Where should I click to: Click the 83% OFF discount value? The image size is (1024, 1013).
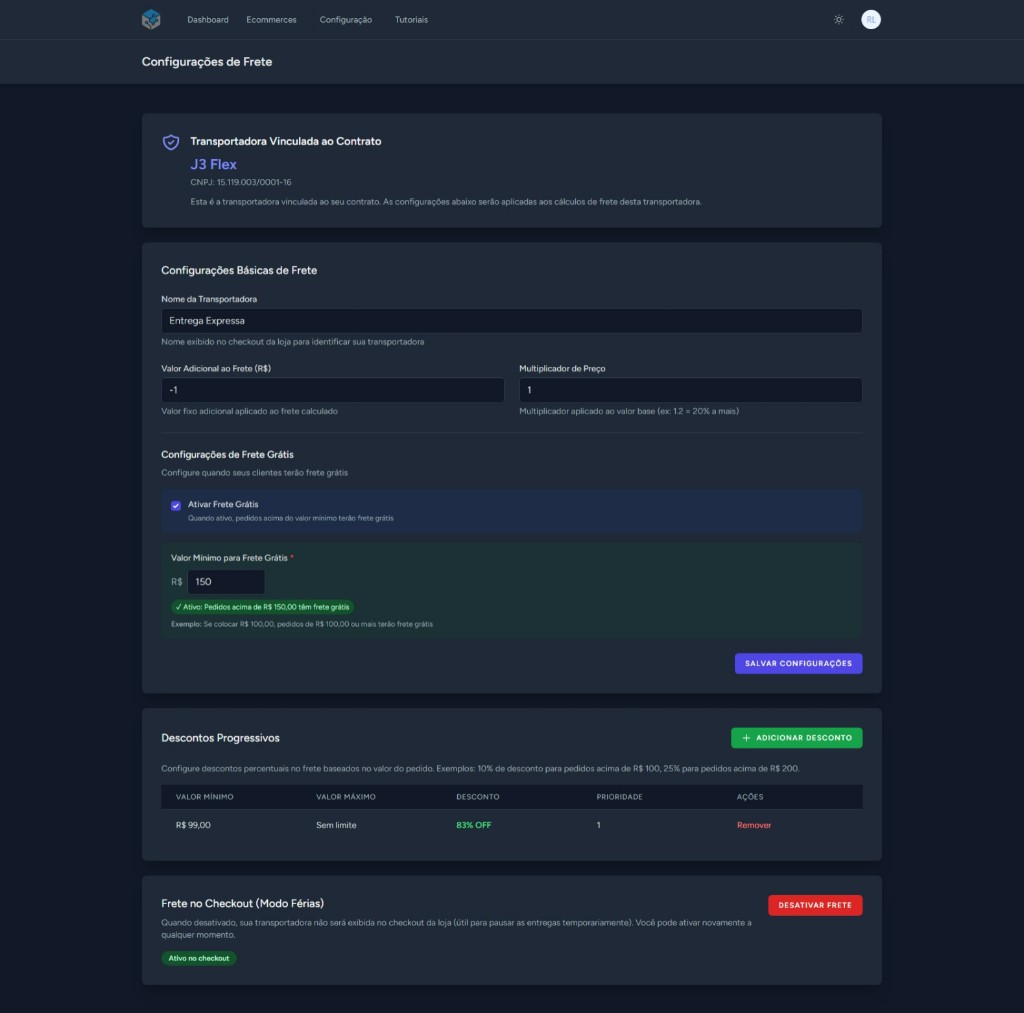click(x=473, y=825)
